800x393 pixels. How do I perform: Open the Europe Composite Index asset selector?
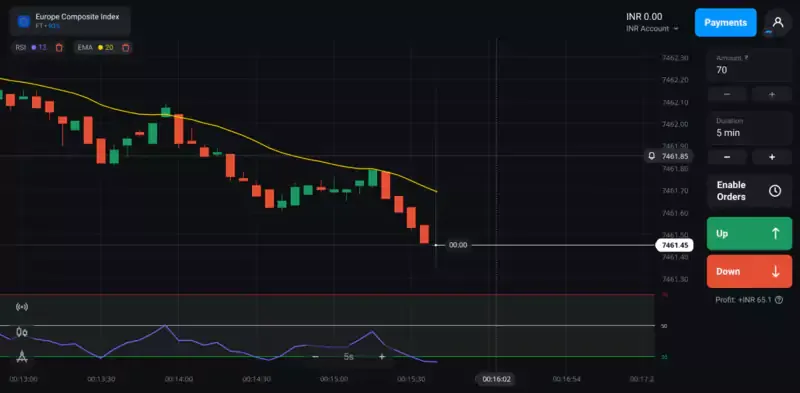pyautogui.click(x=70, y=21)
